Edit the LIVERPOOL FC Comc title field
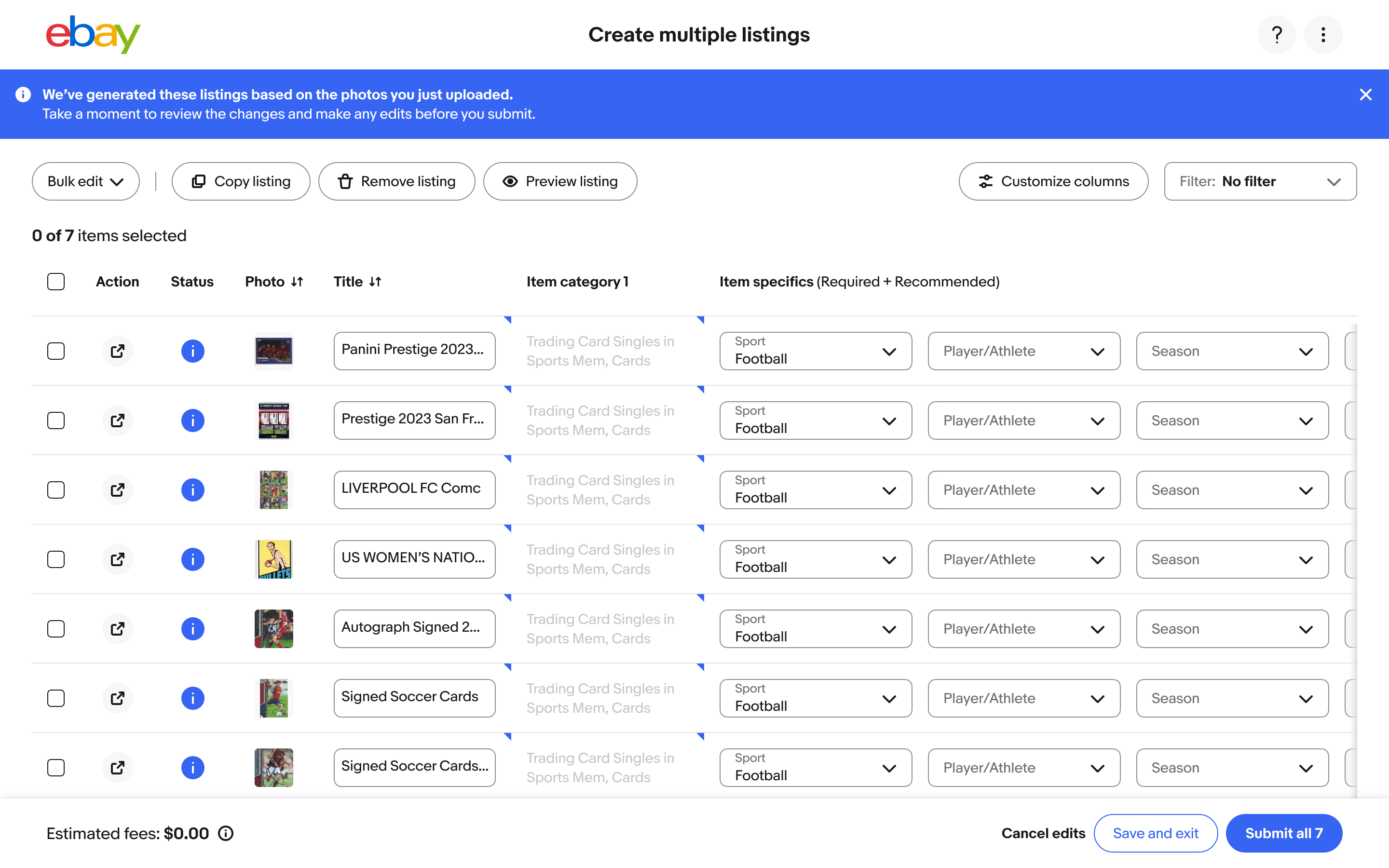This screenshot has width=1389, height=868. [414, 489]
